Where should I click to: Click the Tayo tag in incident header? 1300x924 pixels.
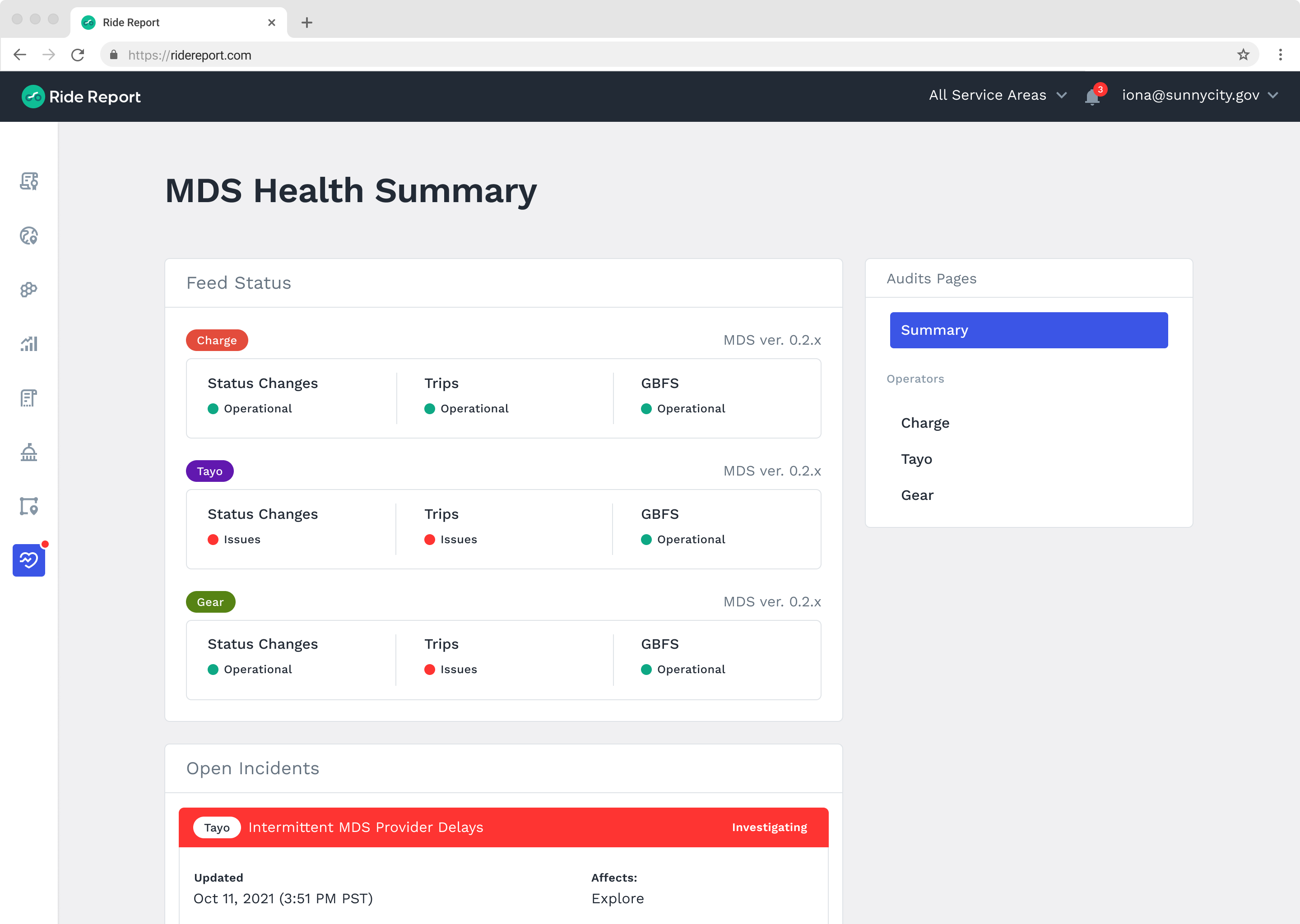click(217, 828)
